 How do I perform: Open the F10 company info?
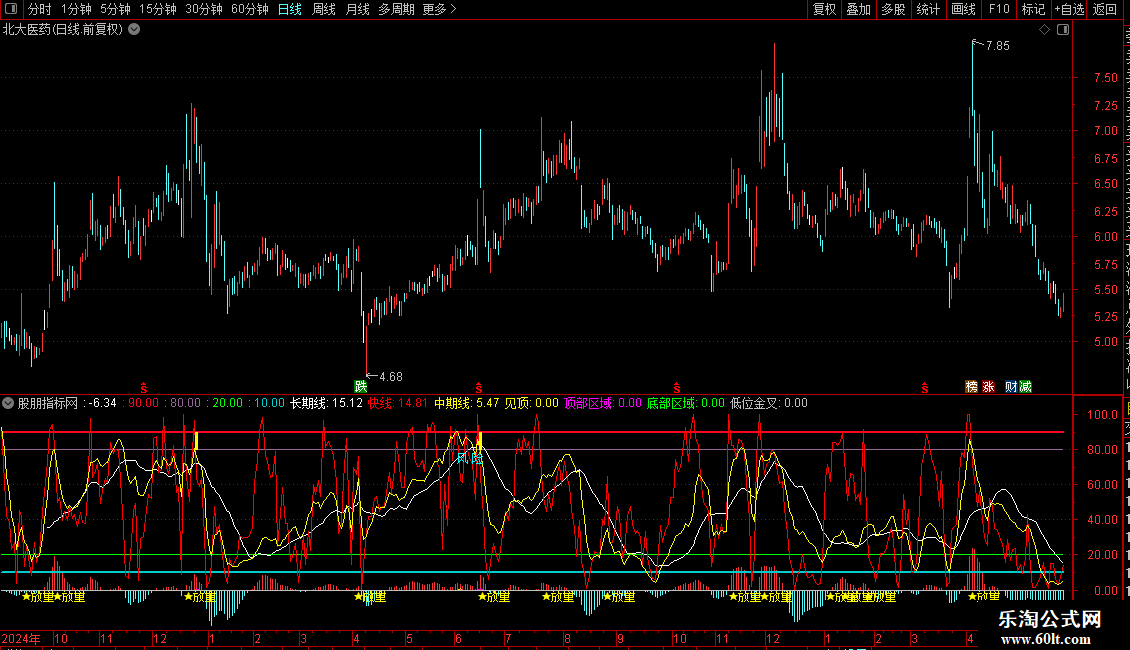[x=999, y=9]
